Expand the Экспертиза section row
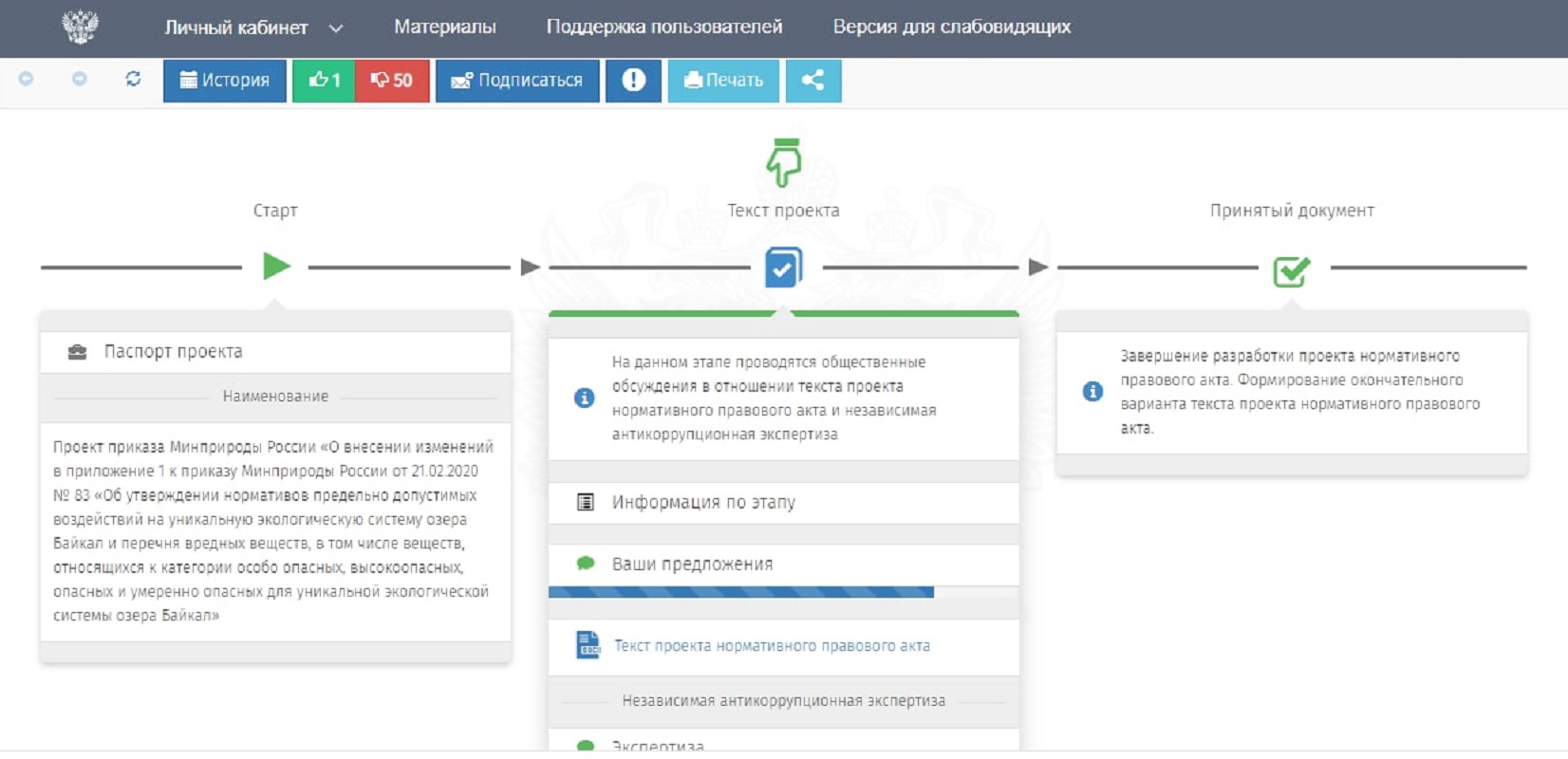Screen dimensions: 1568x759 click(x=784, y=741)
